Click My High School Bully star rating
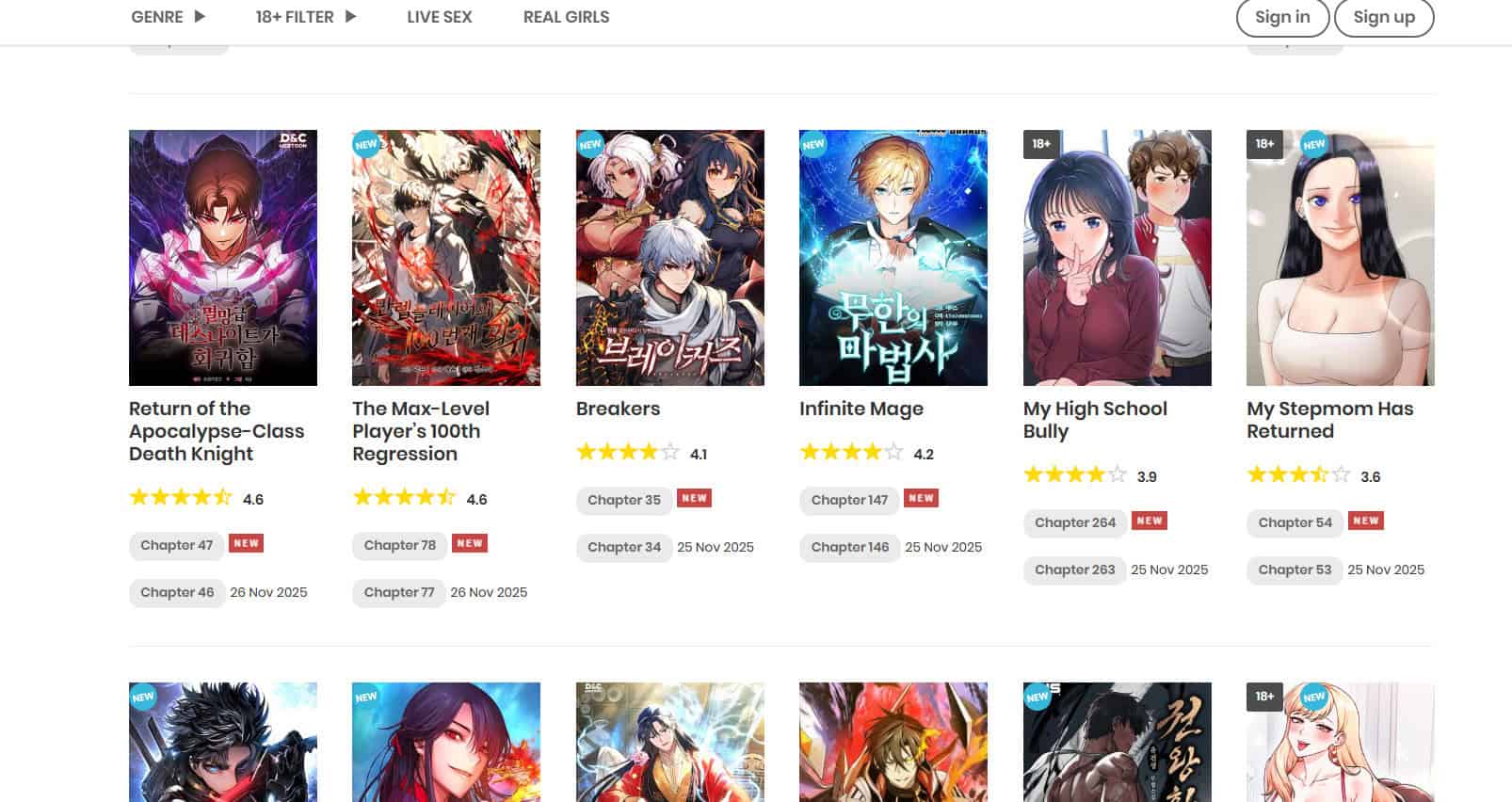1512x802 pixels. (x=1075, y=475)
